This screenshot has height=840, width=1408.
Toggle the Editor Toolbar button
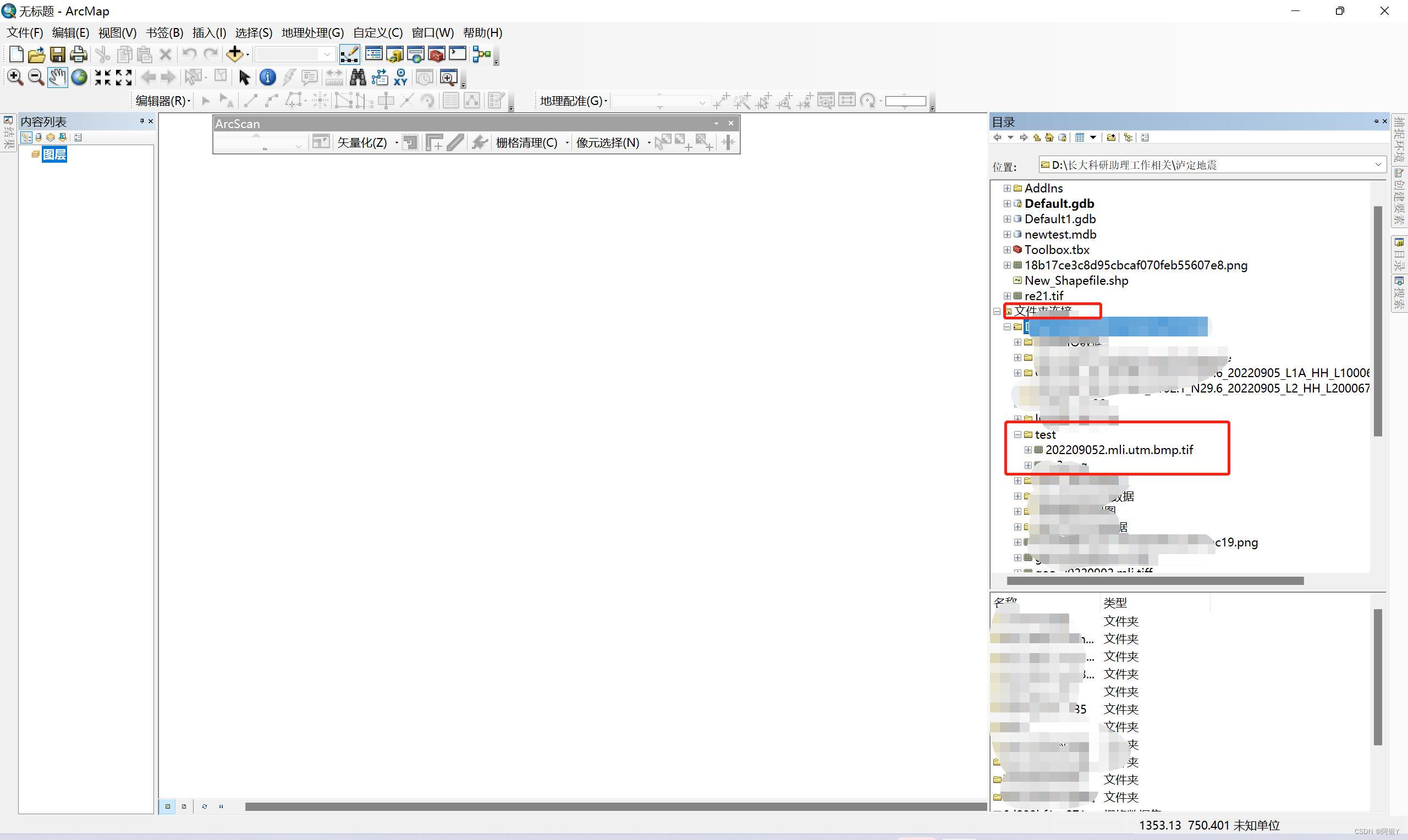[x=349, y=54]
